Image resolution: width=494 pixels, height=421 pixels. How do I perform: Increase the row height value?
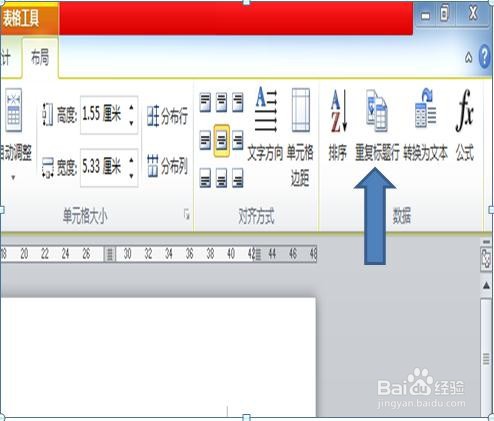coord(132,108)
